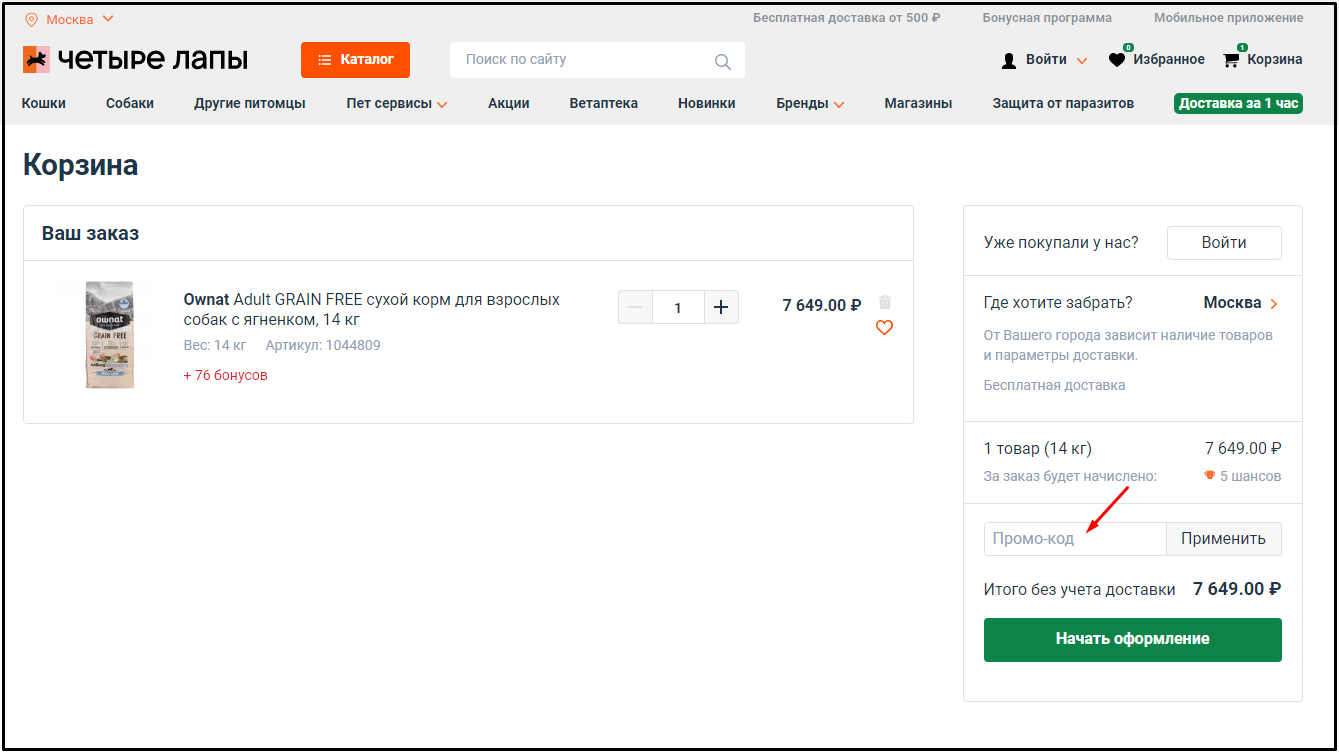The height and width of the screenshot is (753, 1339).
Task: Click the Итого без учета доставки label
Action: [1080, 590]
